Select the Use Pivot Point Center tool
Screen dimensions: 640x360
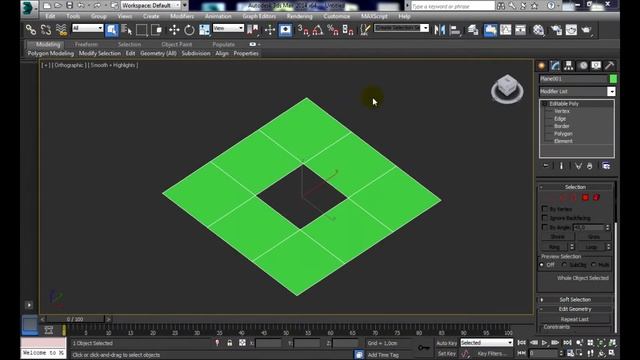point(253,30)
